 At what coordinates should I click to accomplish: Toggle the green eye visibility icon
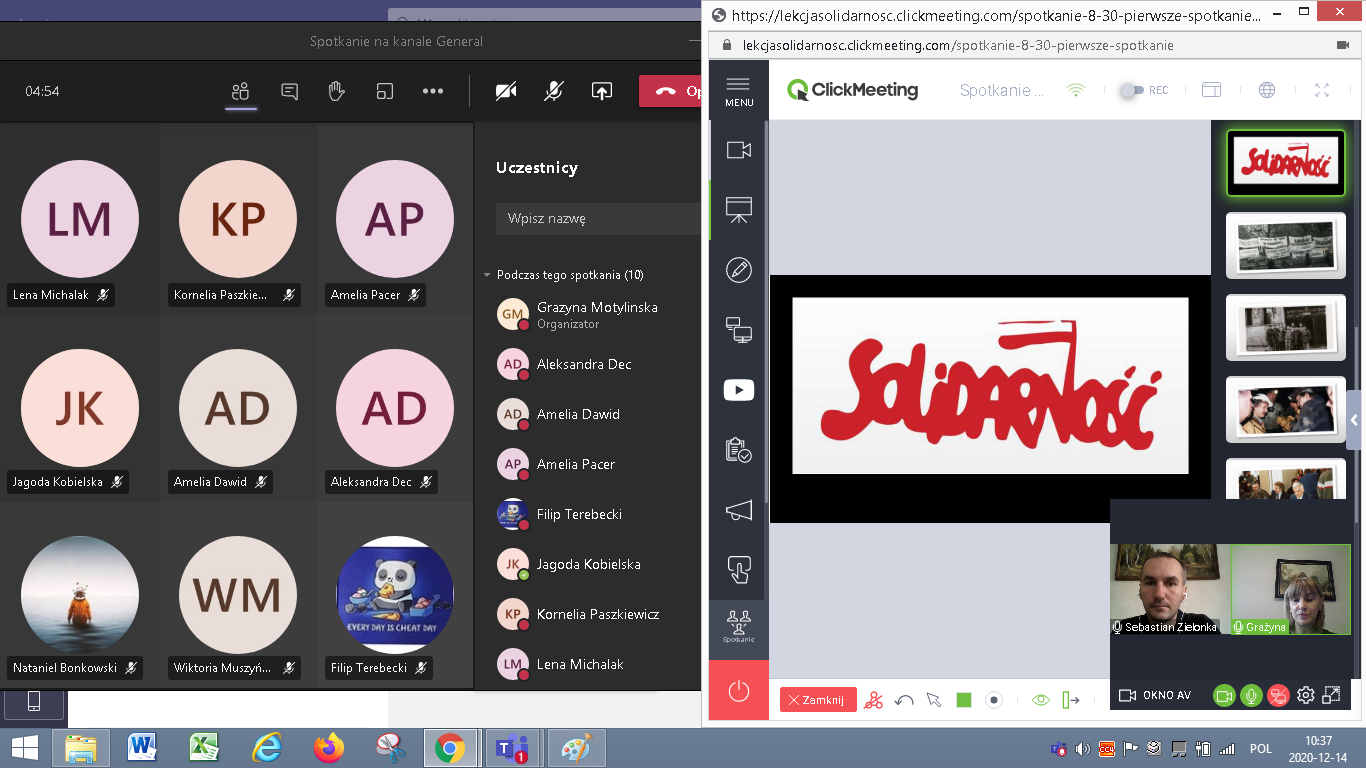tap(1041, 700)
